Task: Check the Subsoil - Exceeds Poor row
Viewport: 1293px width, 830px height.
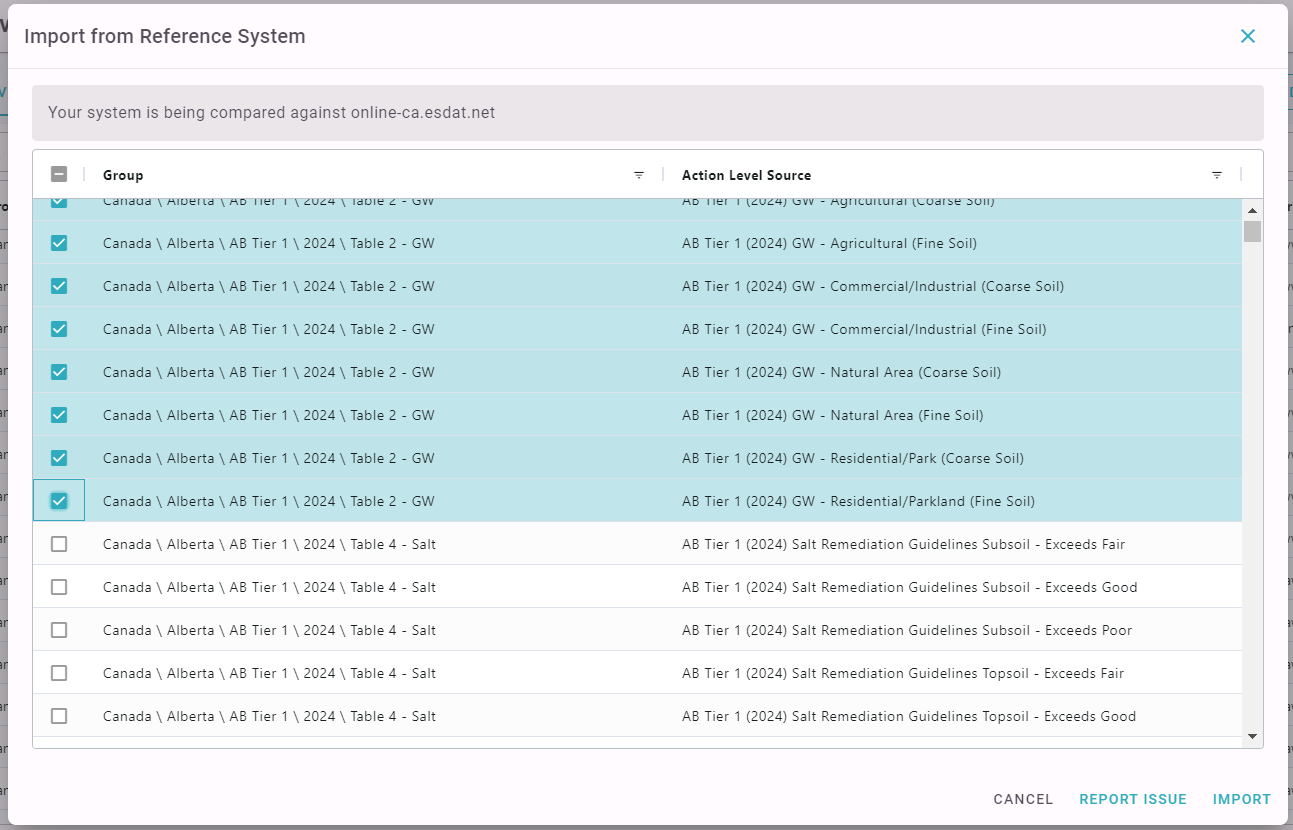Action: 59,630
